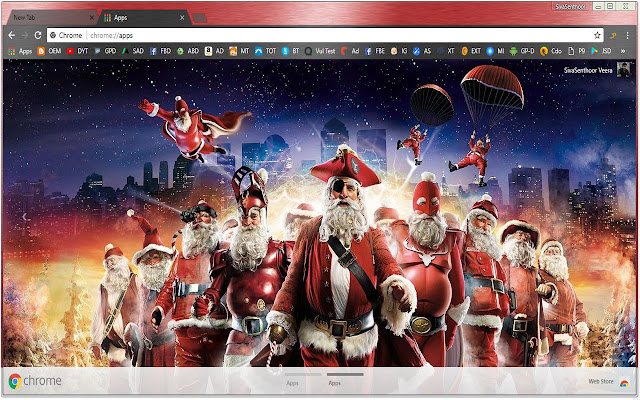Switch to the first Apps page indicator
Image resolution: width=640 pixels, height=400 pixels.
point(303,379)
